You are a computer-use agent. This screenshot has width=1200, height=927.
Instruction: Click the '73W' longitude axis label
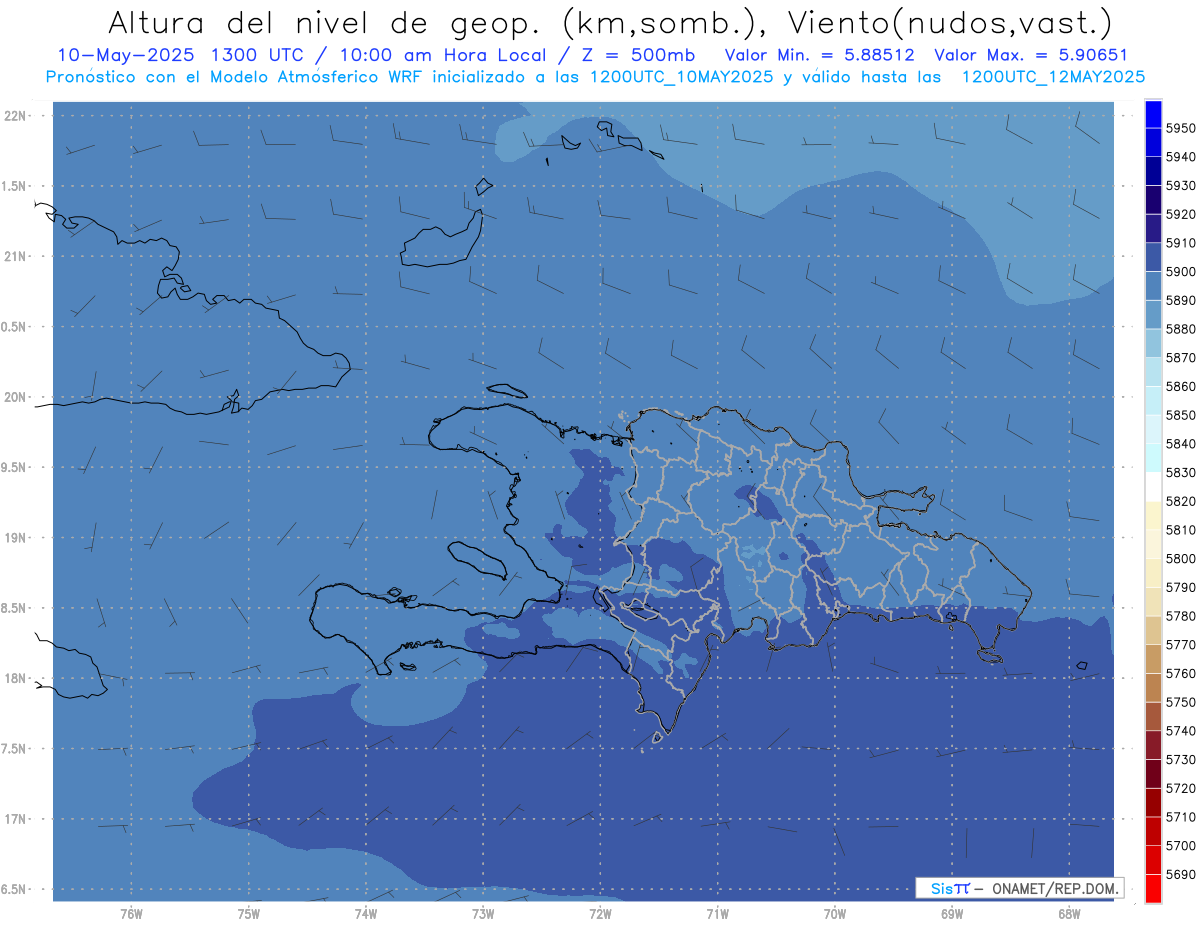[x=483, y=913]
